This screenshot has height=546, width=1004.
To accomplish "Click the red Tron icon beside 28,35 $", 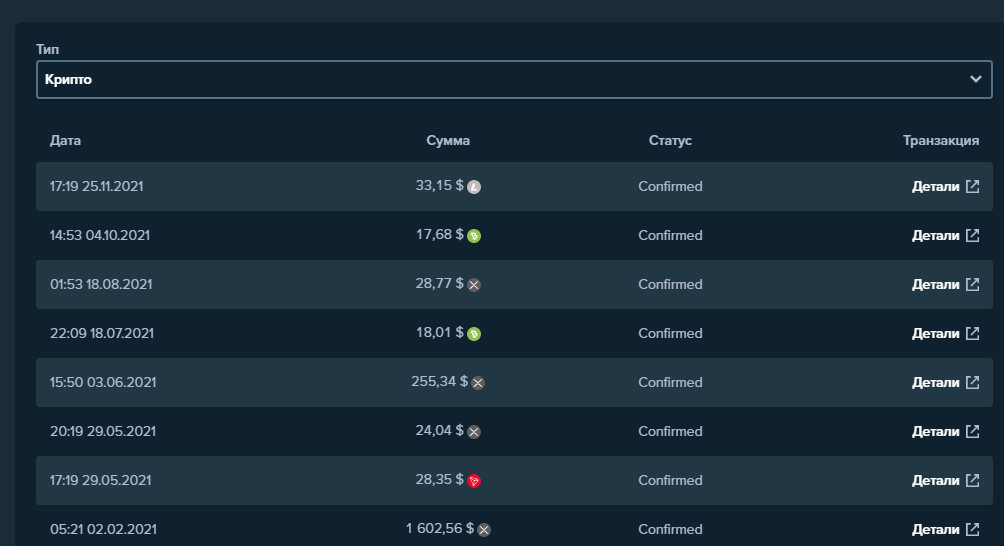I will point(474,481).
